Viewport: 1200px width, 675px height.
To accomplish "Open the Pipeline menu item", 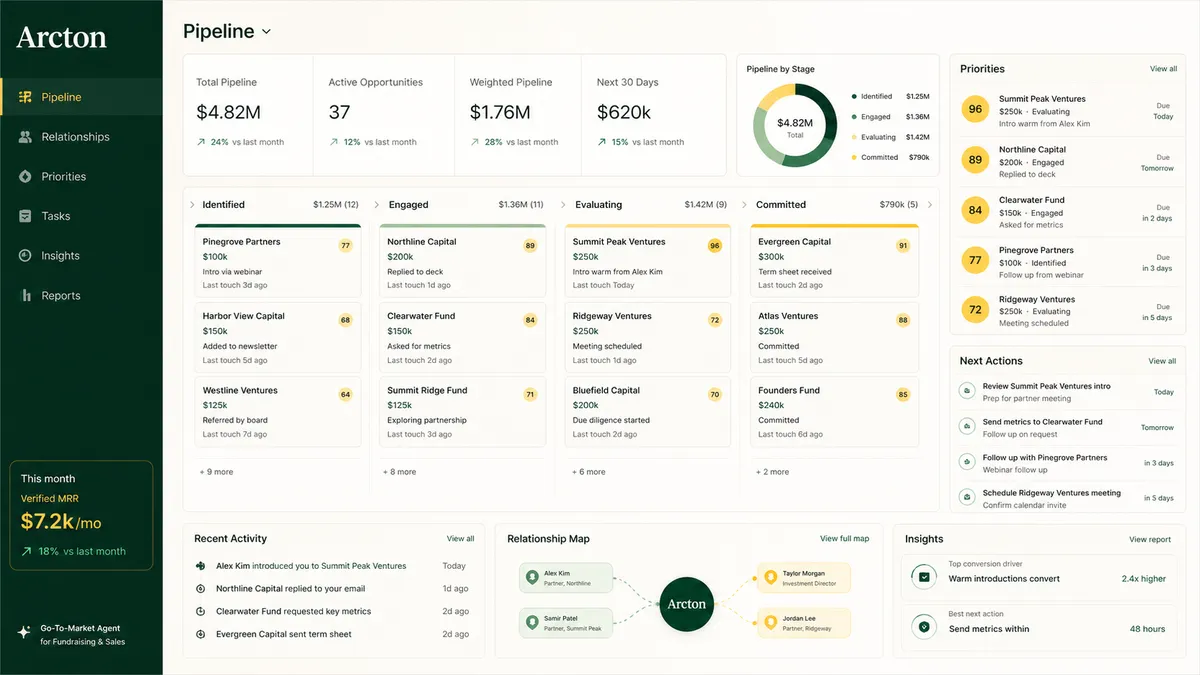I will [81, 97].
